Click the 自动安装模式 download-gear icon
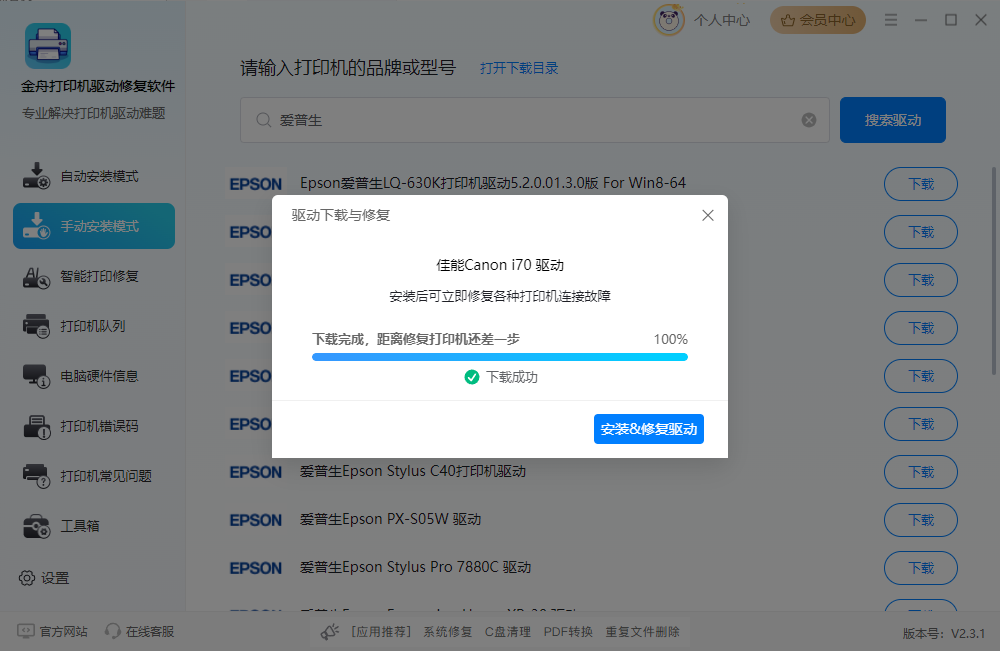 click(36, 176)
